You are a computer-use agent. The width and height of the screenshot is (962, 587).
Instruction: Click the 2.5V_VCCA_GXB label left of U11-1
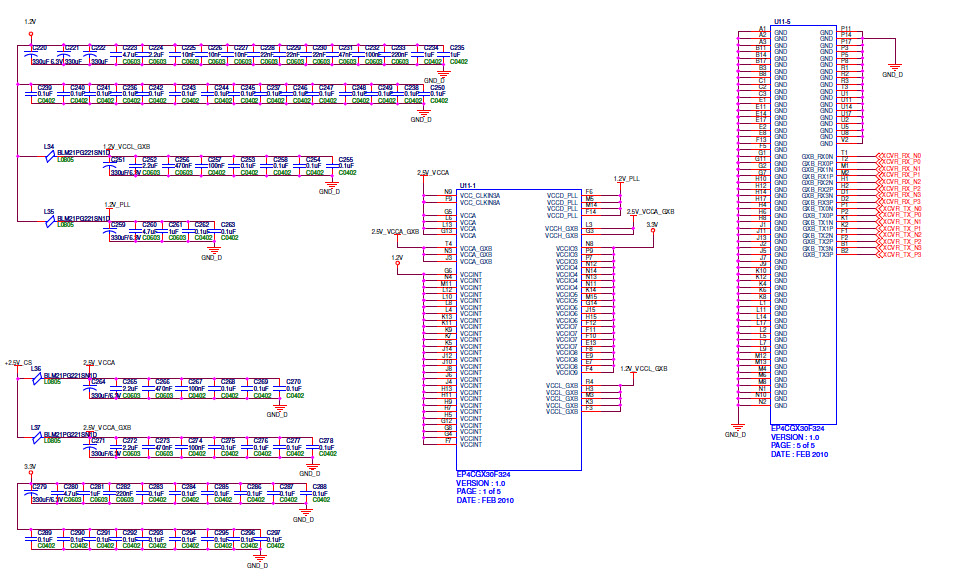(394, 231)
